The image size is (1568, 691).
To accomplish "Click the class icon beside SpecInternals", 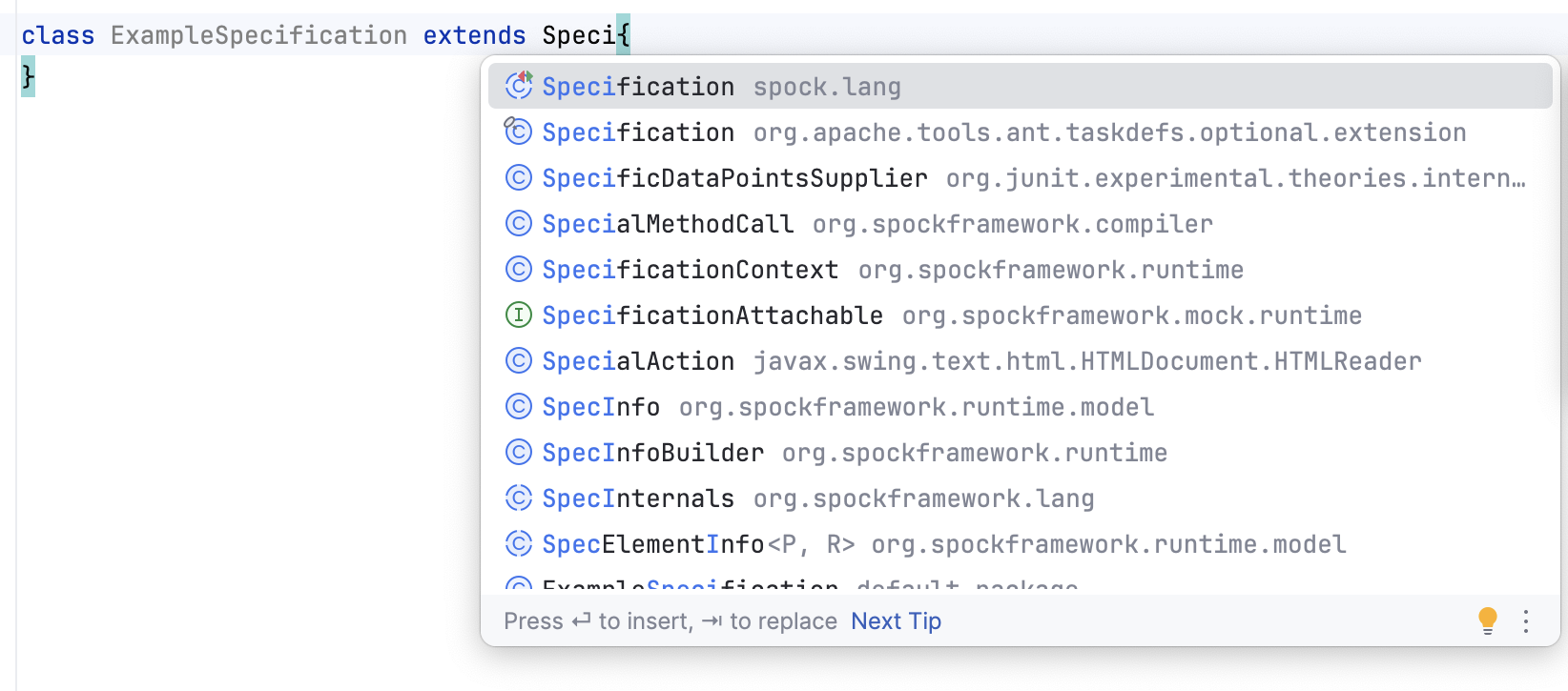I will [518, 498].
